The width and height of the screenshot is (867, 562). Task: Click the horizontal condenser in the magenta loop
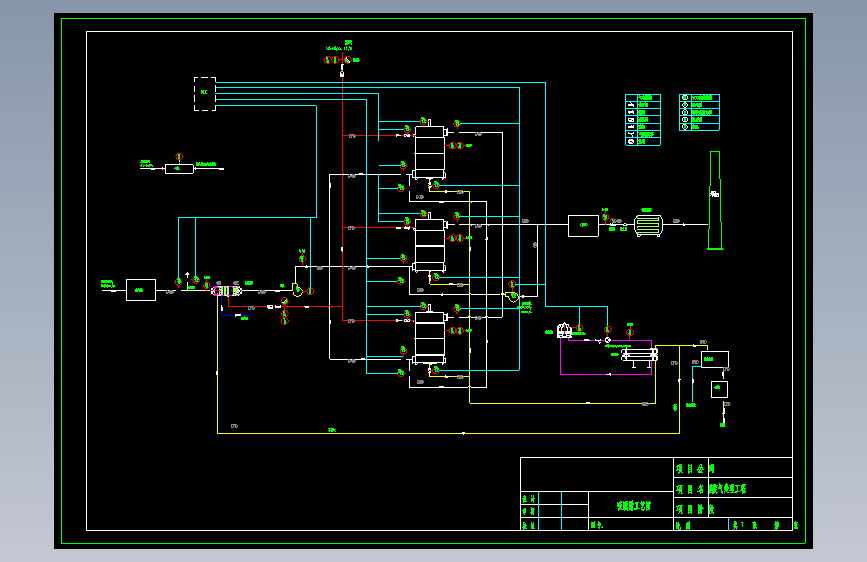tap(640, 356)
